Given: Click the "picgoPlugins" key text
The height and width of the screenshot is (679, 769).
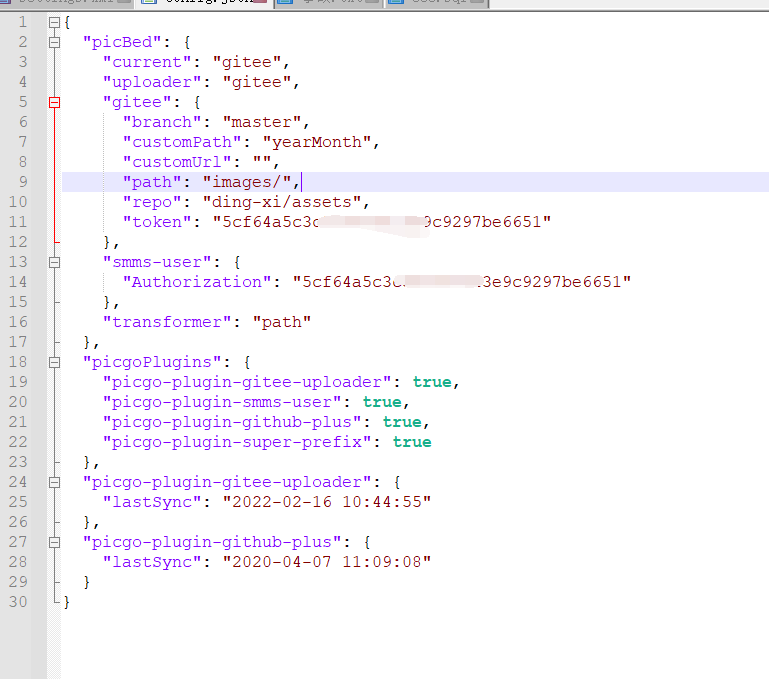Looking at the screenshot, I should (152, 363).
